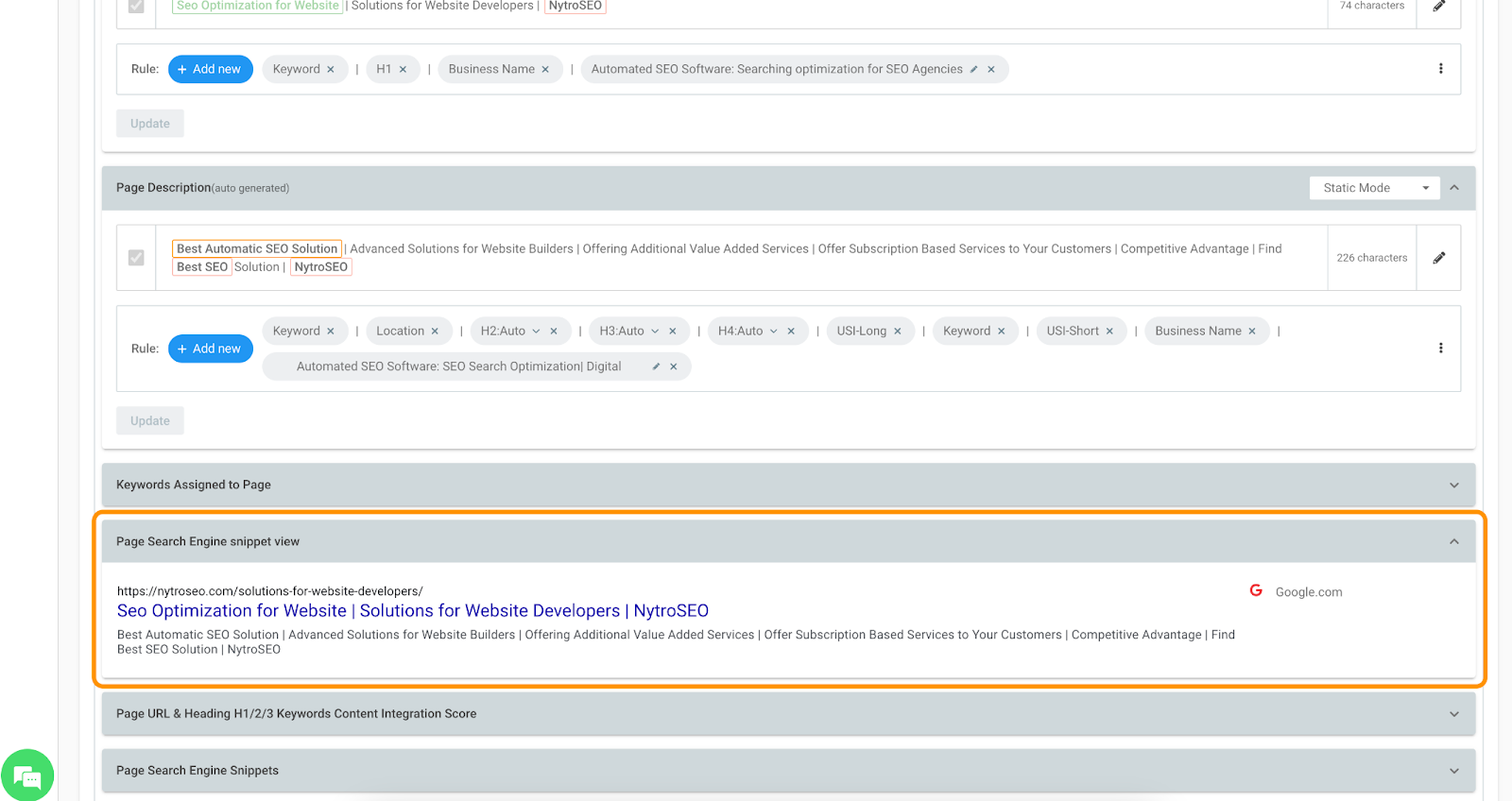Select highlighted NytroSEO tag in description
The height and width of the screenshot is (801, 1512).
(321, 267)
